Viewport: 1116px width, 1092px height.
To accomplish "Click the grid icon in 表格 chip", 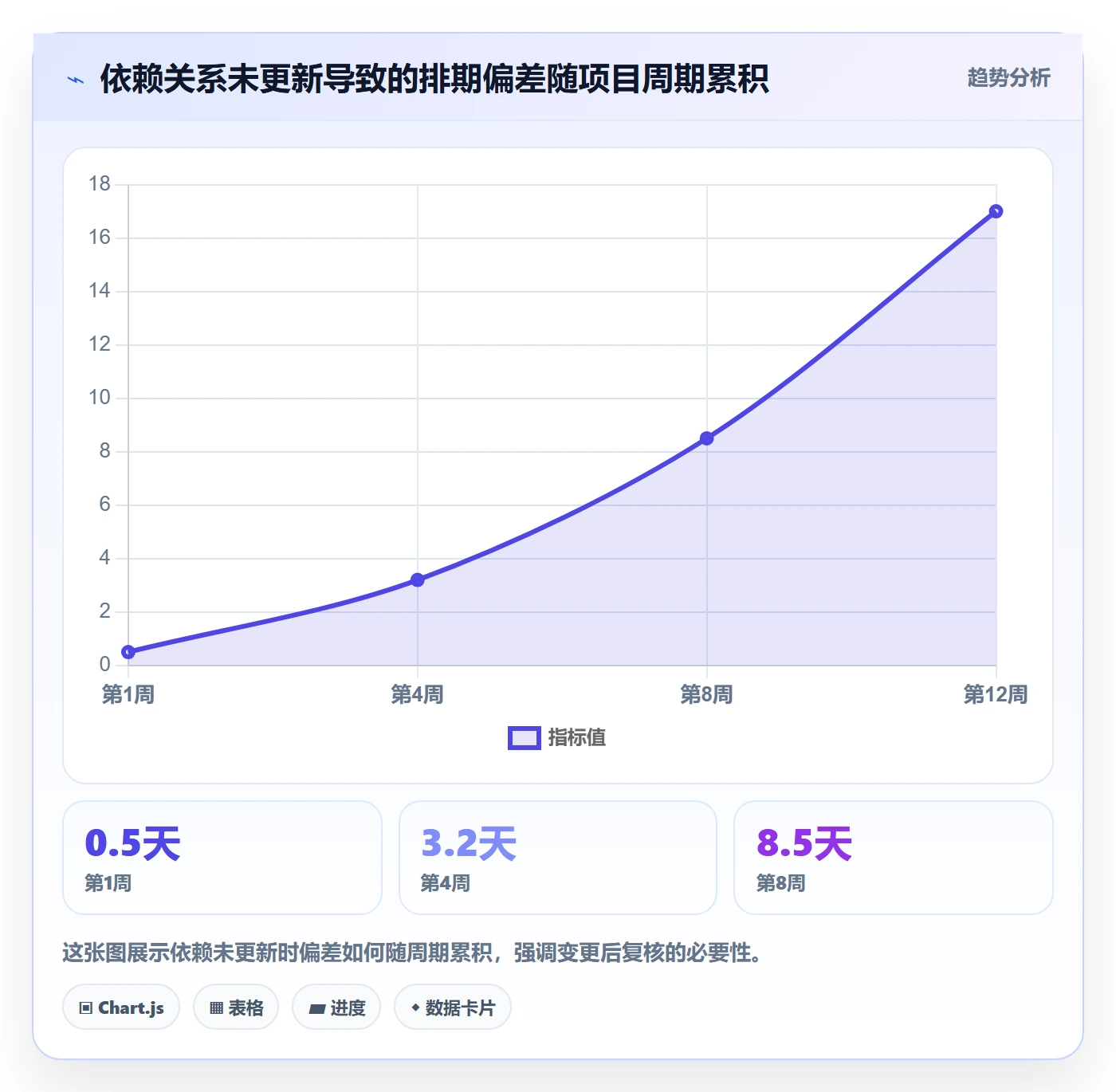I will (x=216, y=1008).
